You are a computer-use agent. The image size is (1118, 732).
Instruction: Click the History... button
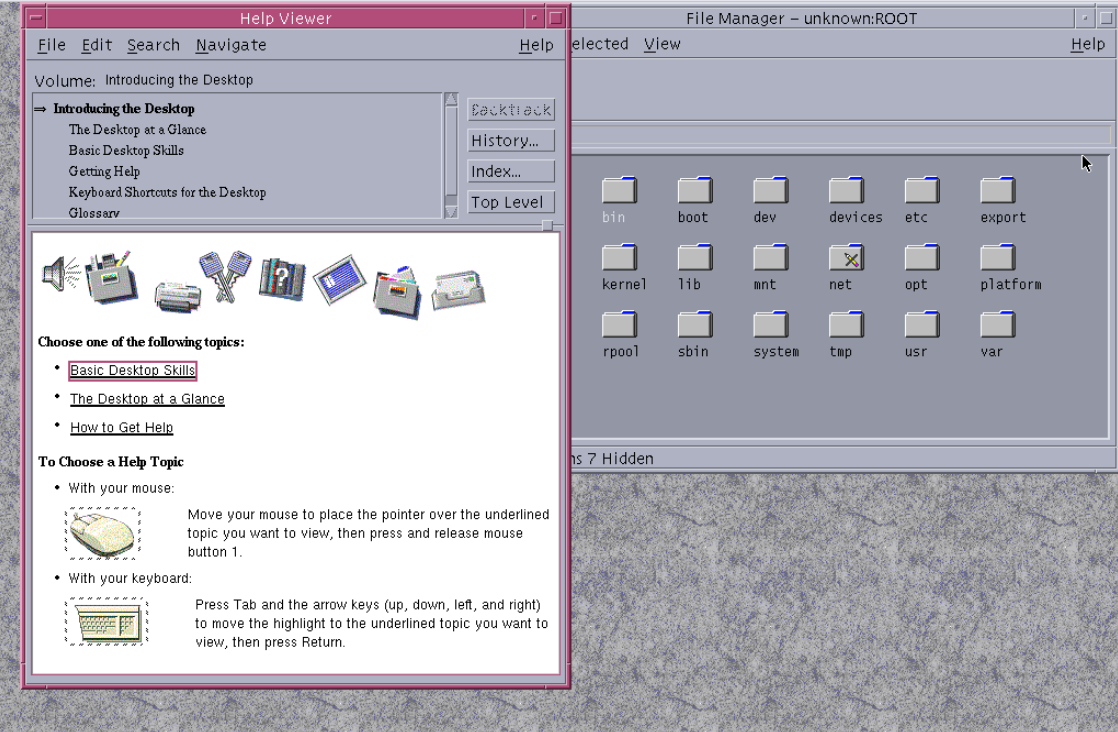point(510,141)
